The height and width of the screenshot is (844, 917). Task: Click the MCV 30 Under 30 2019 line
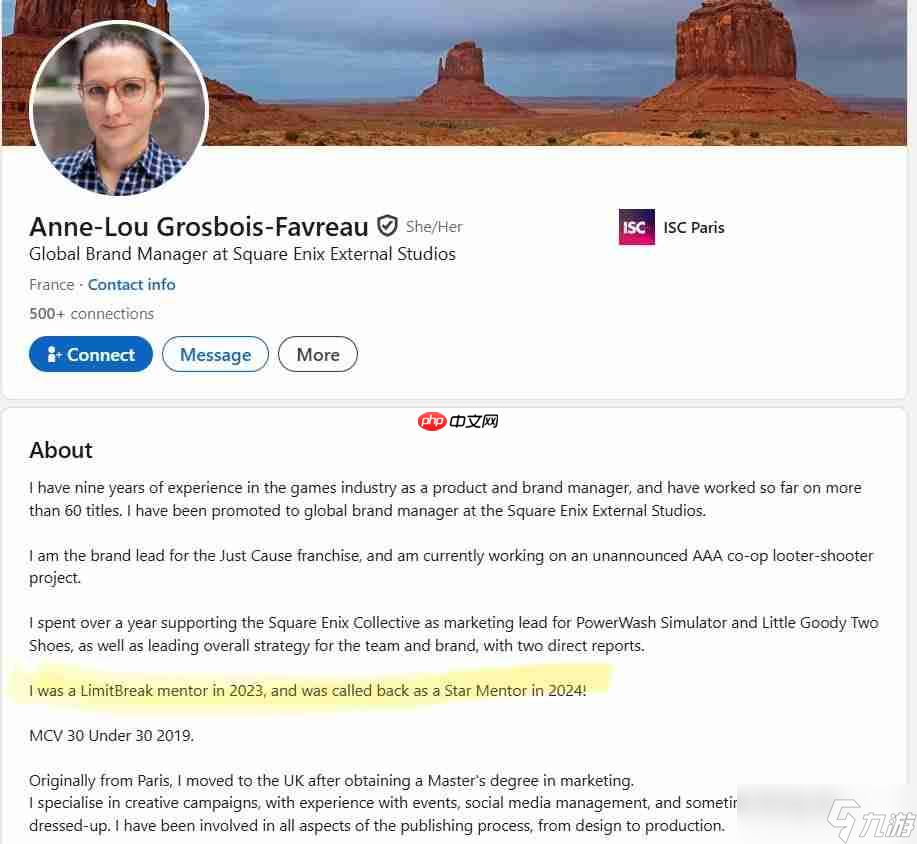coord(111,735)
